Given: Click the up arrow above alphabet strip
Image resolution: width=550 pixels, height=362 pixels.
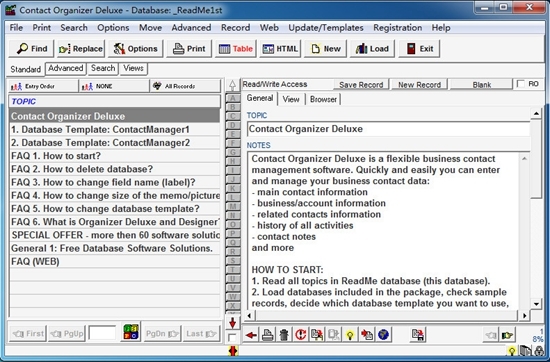Looking at the screenshot, I should 232,85.
